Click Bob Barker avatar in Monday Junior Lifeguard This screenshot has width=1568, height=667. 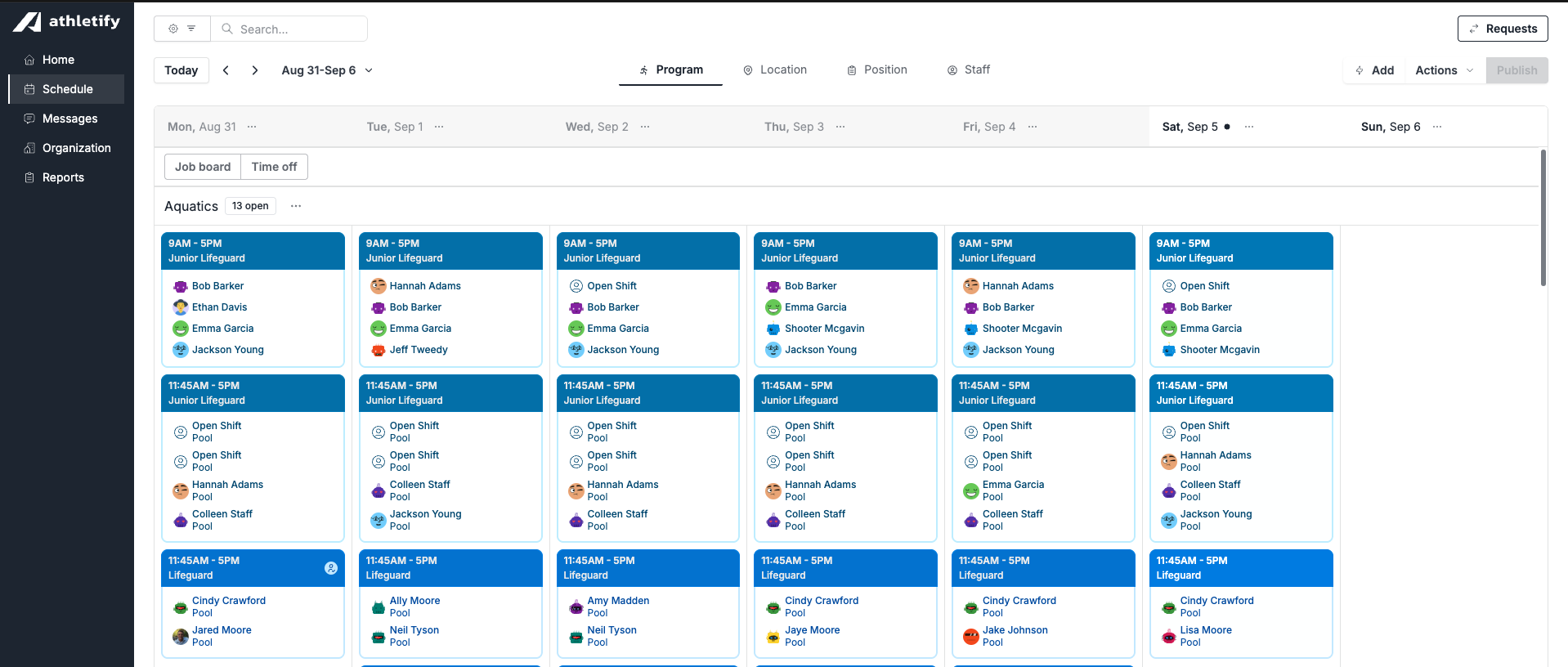pyautogui.click(x=181, y=286)
